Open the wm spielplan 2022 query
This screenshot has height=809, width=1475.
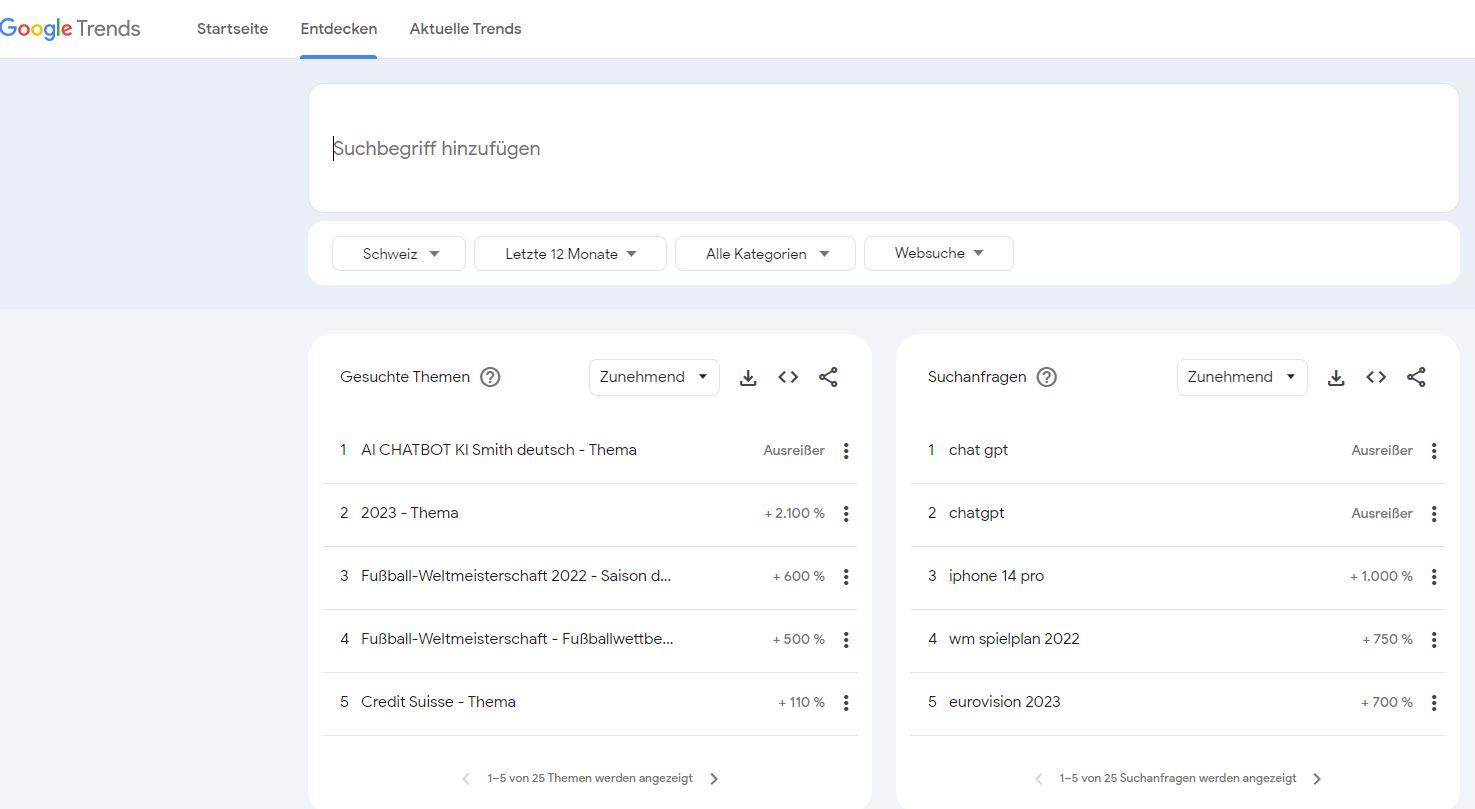(1014, 639)
